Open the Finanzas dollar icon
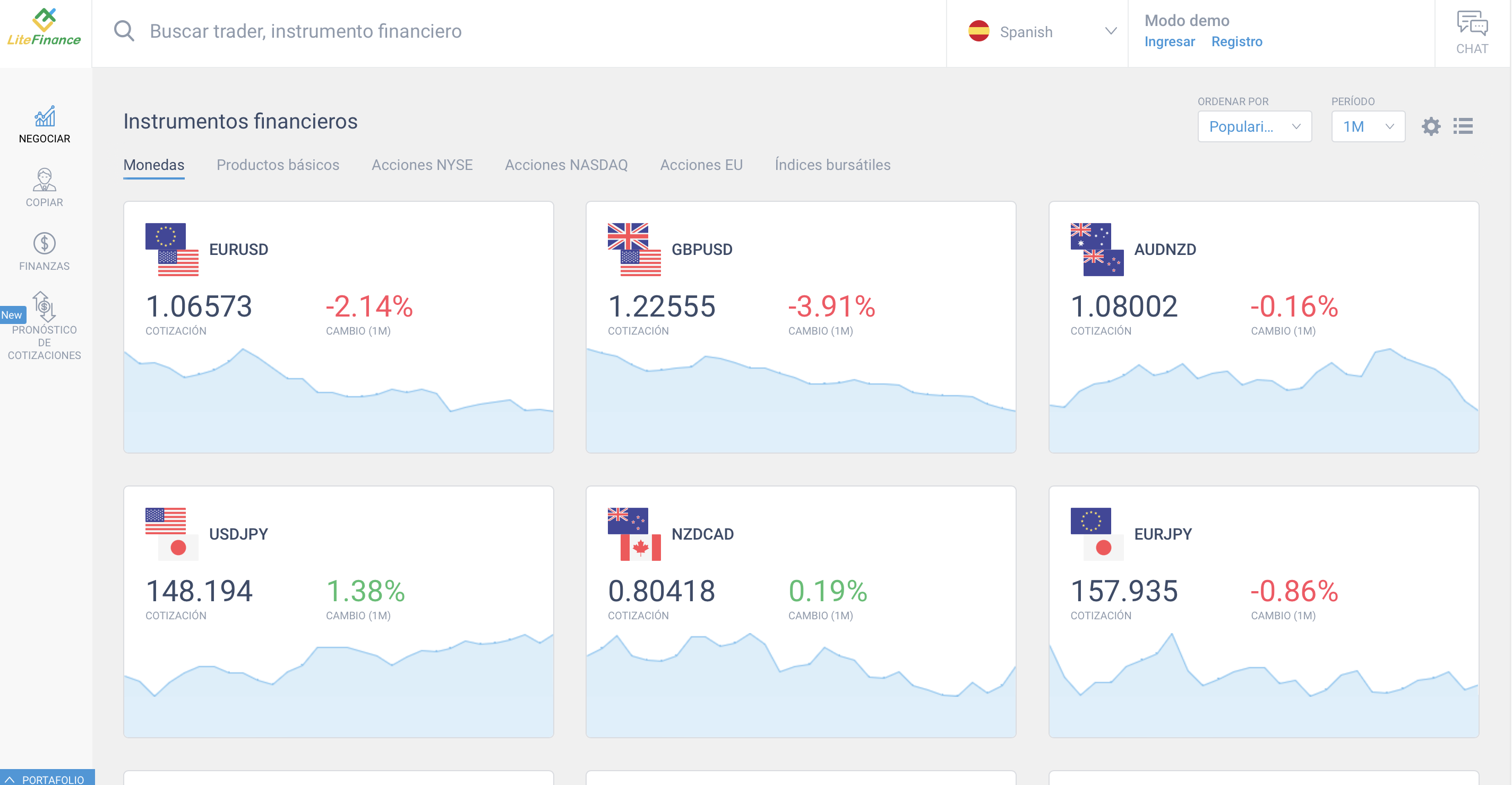Screen dimensions: 1512x785 (x=45, y=243)
